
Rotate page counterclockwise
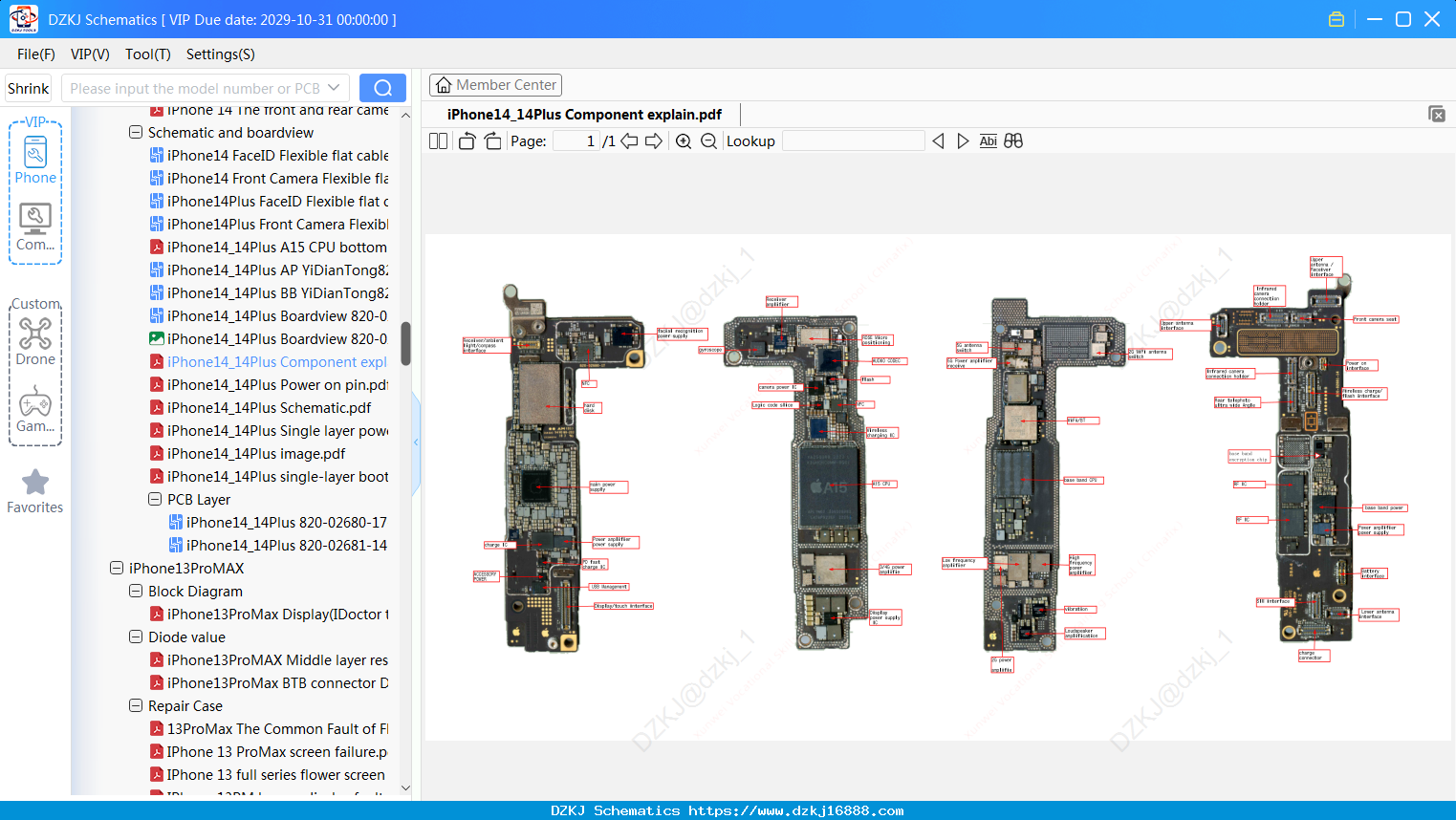tap(467, 141)
